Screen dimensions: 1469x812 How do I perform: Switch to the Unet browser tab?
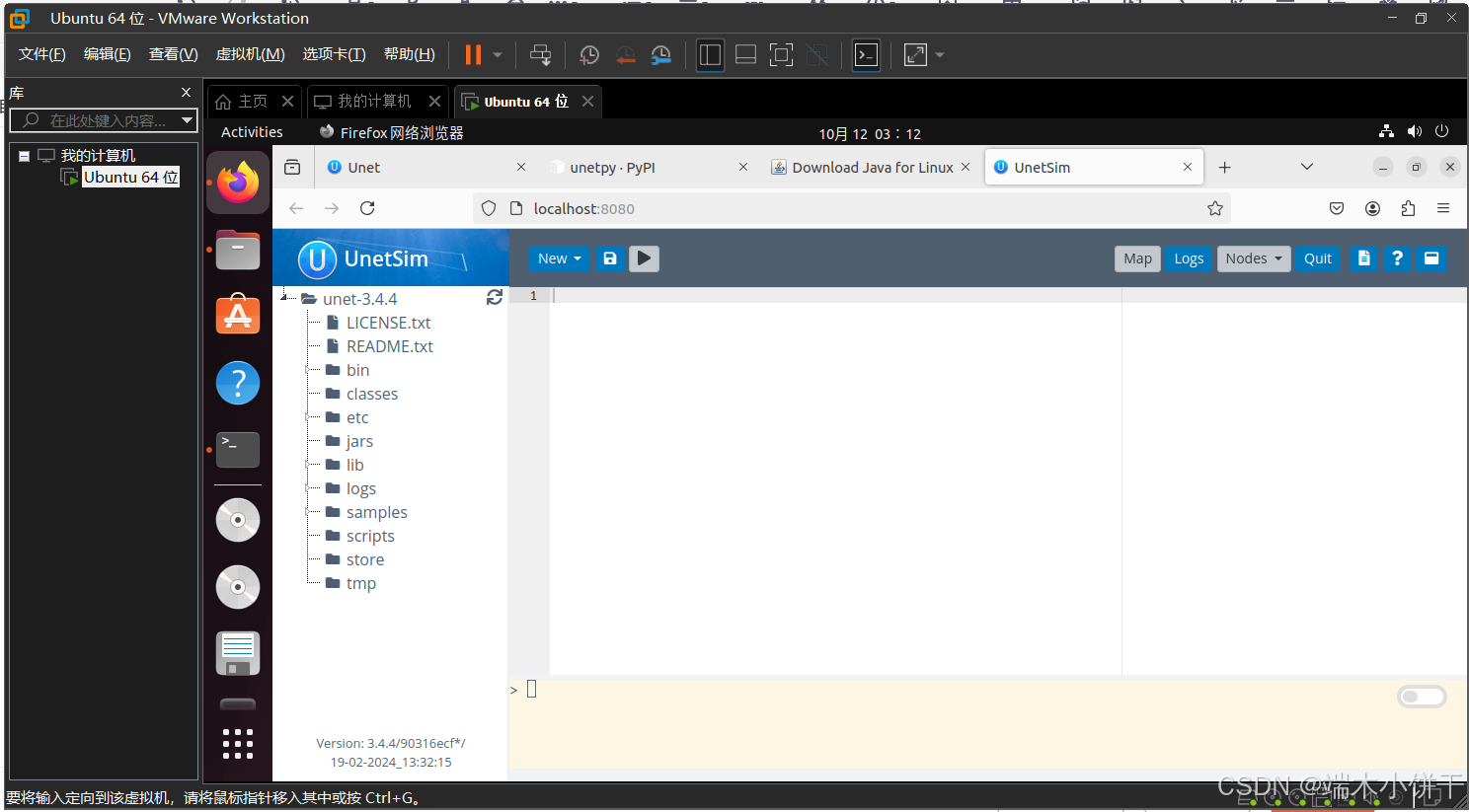[x=426, y=168]
